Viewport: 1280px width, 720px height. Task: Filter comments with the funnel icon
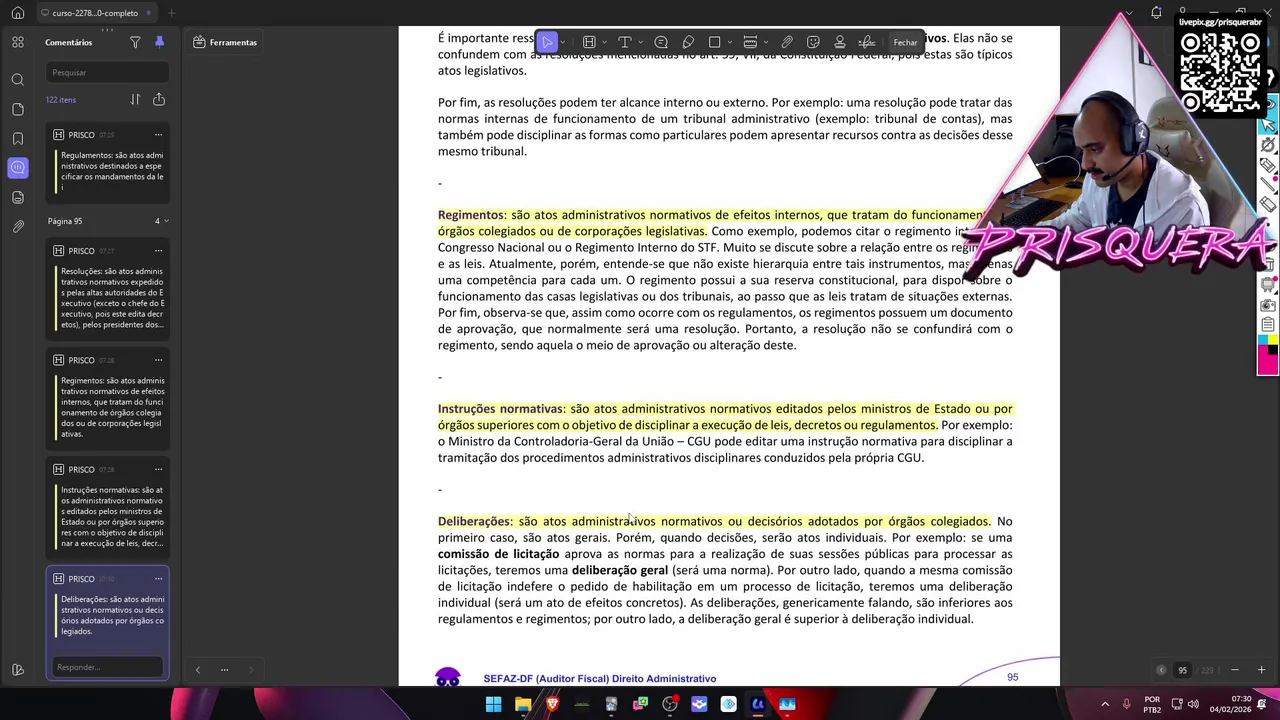135,42
